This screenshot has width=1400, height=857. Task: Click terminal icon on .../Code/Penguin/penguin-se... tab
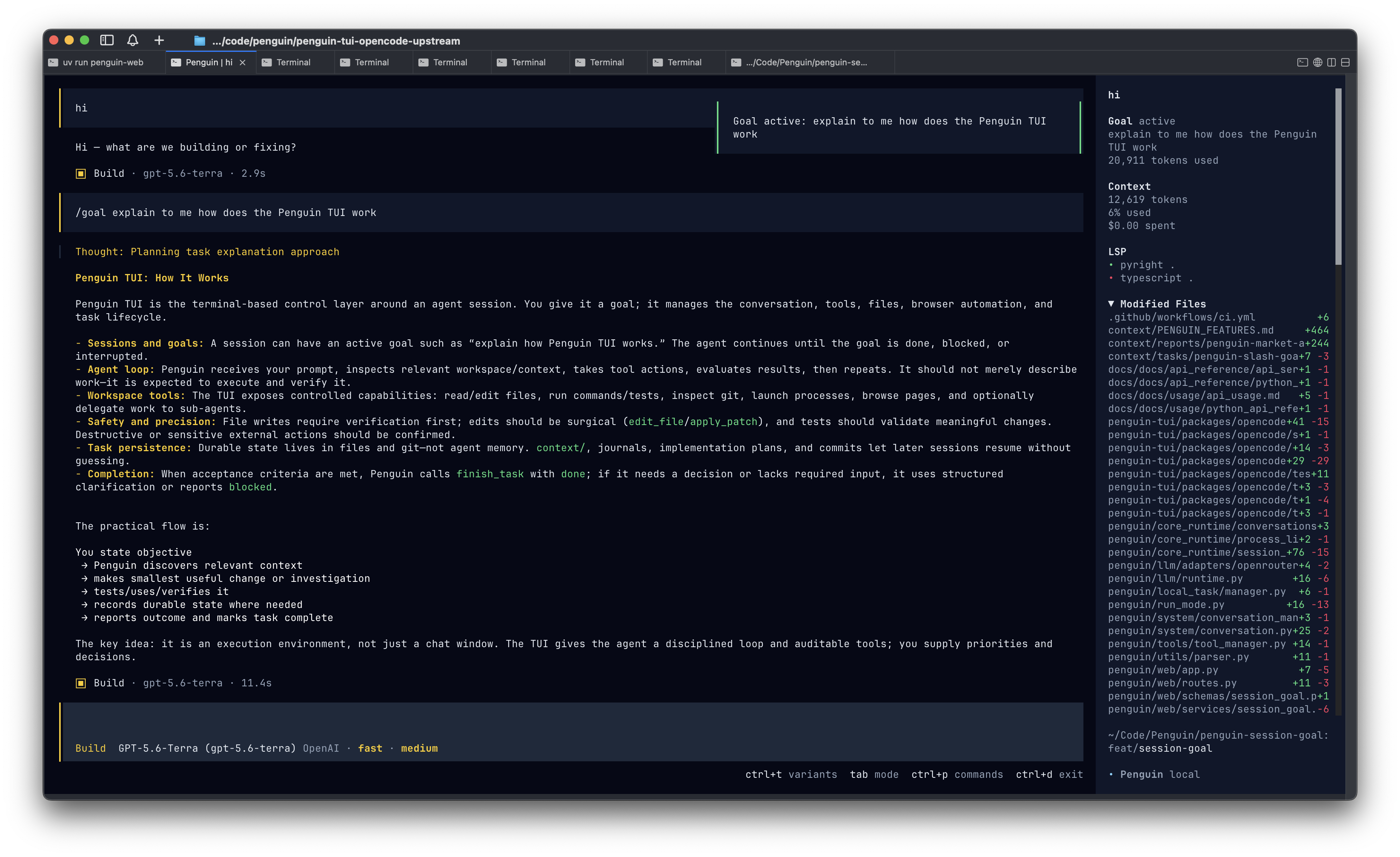click(x=736, y=63)
